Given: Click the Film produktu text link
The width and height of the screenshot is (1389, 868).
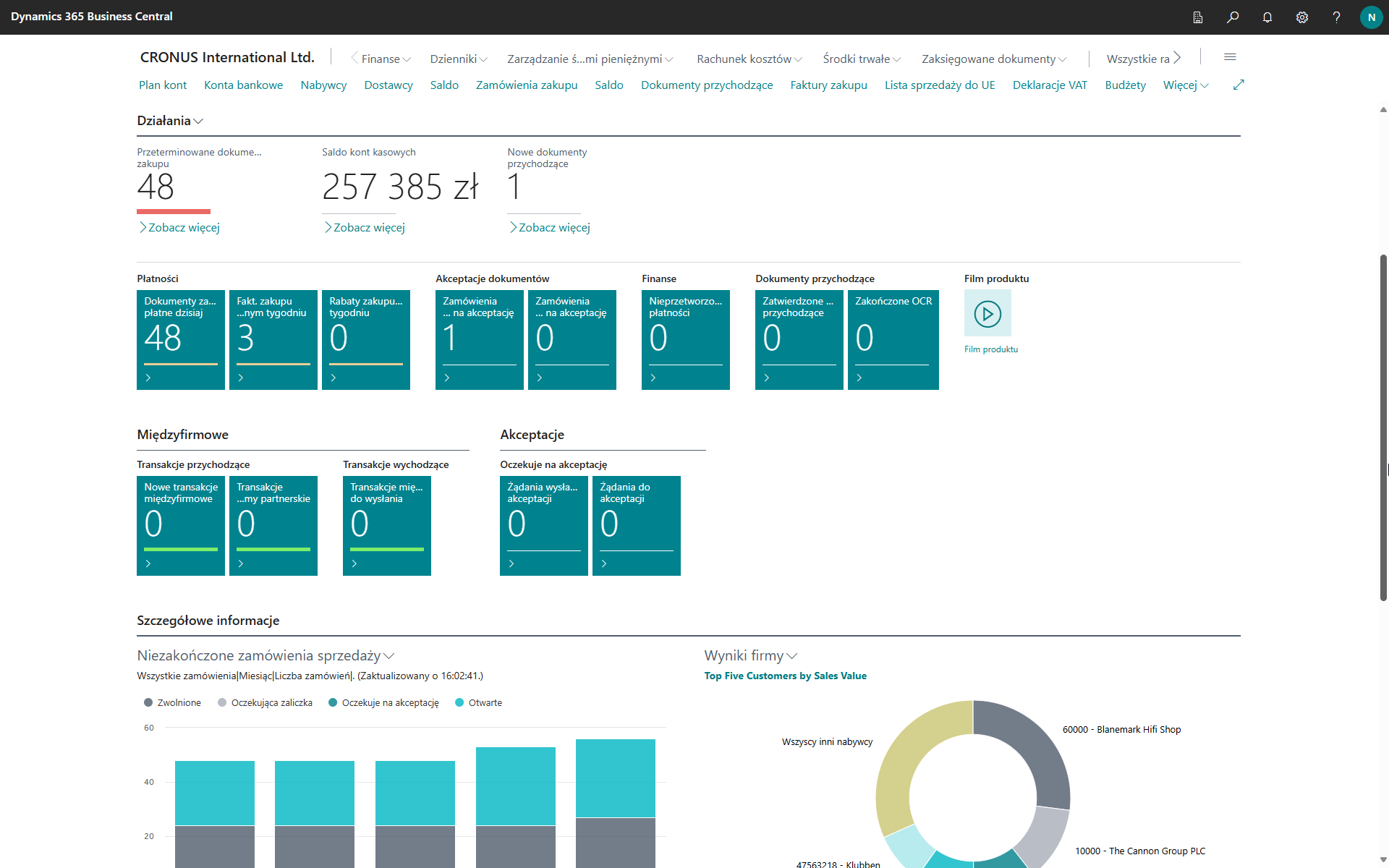Looking at the screenshot, I should pyautogui.click(x=990, y=349).
